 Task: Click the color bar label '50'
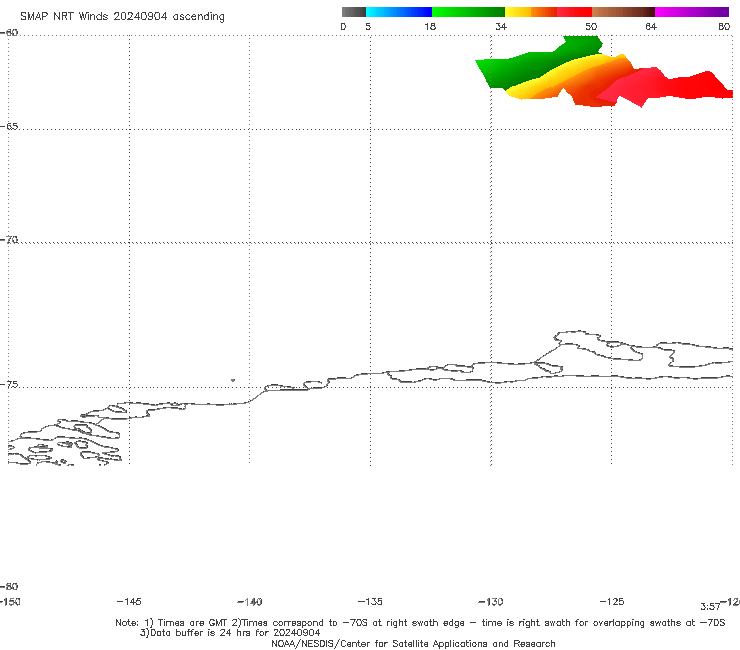[x=591, y=26]
